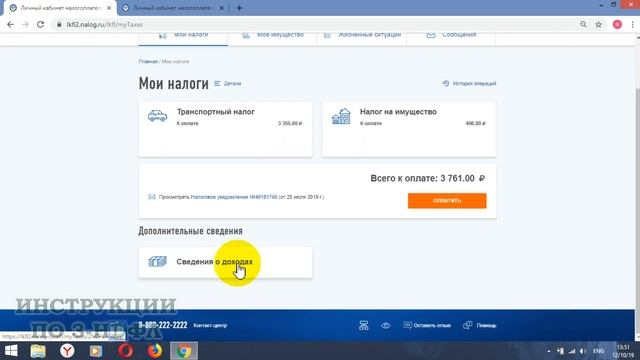This screenshot has height=360, width=640.
Task: Open the Детали view link
Action: (228, 83)
